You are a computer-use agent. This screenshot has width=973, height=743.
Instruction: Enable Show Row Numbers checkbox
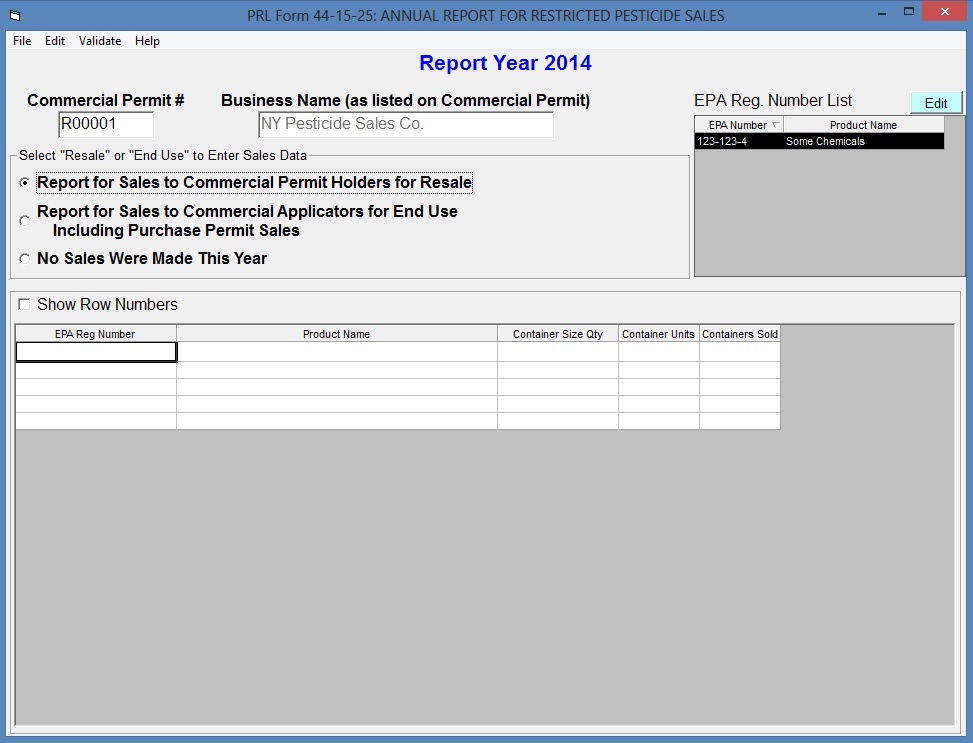pyautogui.click(x=24, y=304)
